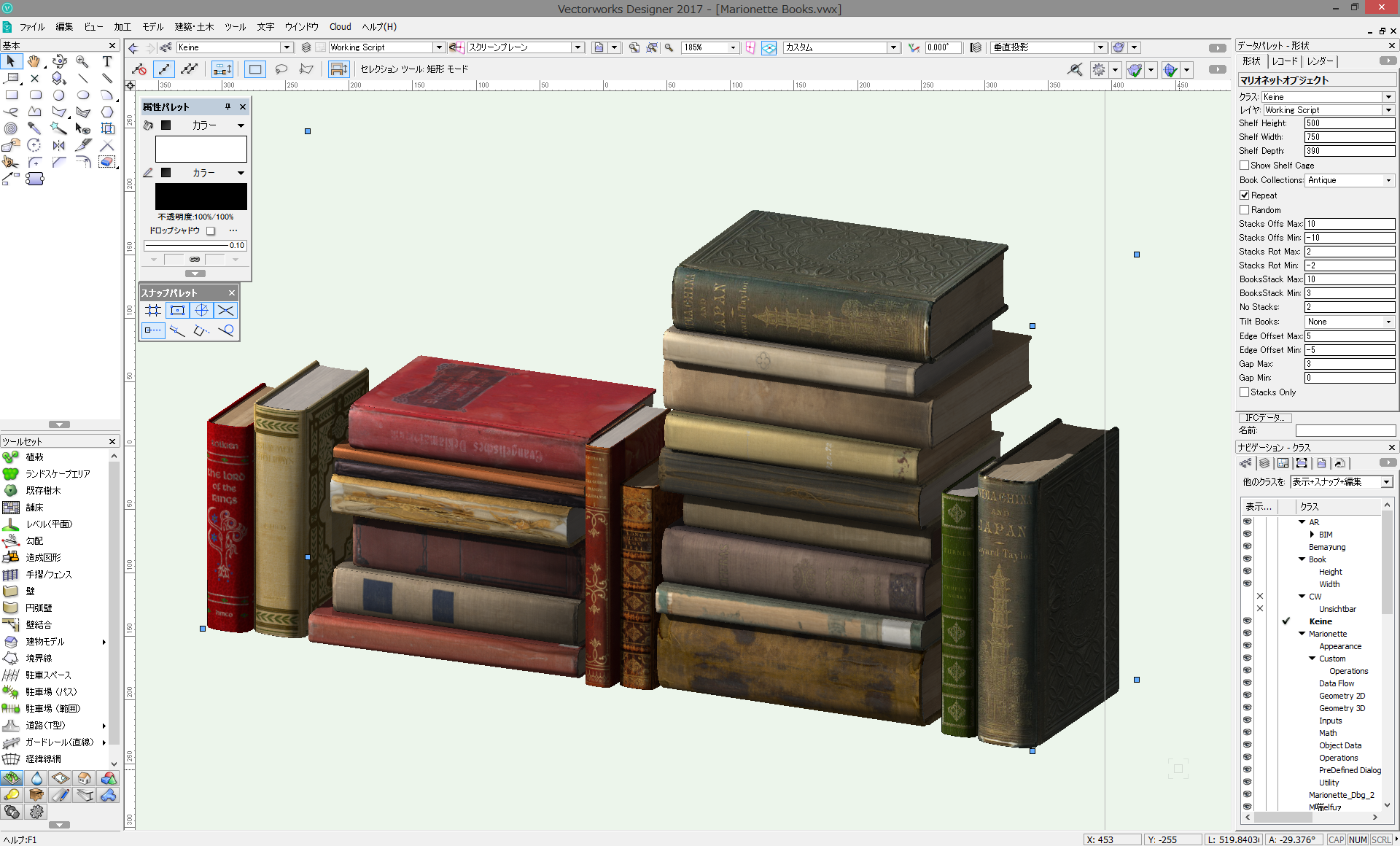This screenshot has width=1400, height=846.
Task: Click the IFCデータ button
Action: (1264, 418)
